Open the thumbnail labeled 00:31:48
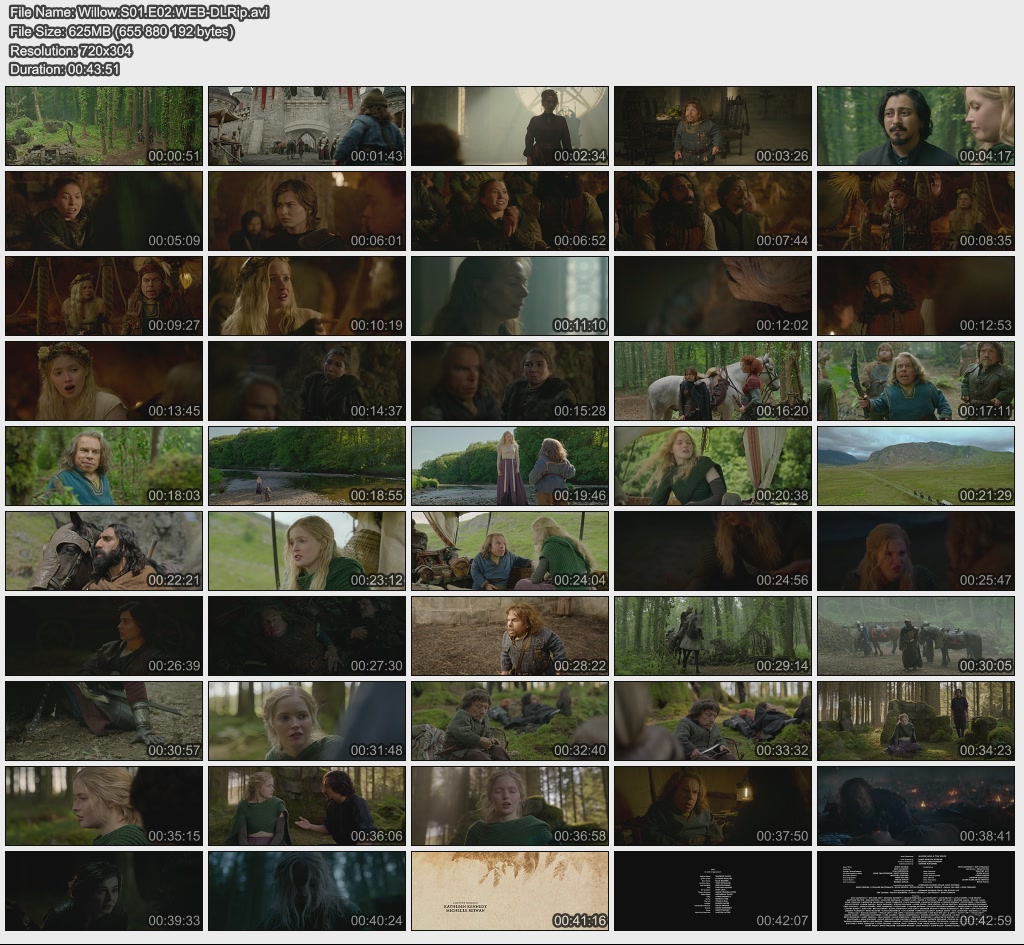The image size is (1024, 945). pyautogui.click(x=307, y=722)
